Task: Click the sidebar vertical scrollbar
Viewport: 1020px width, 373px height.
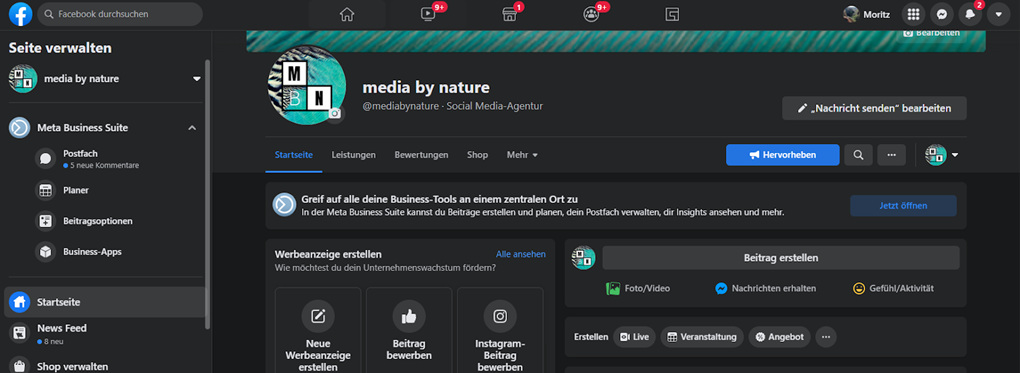Action: coord(208,194)
